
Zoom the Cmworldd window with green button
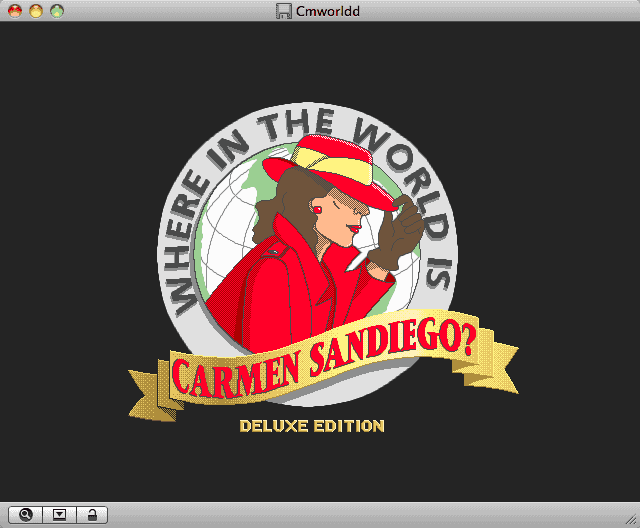(x=57, y=11)
